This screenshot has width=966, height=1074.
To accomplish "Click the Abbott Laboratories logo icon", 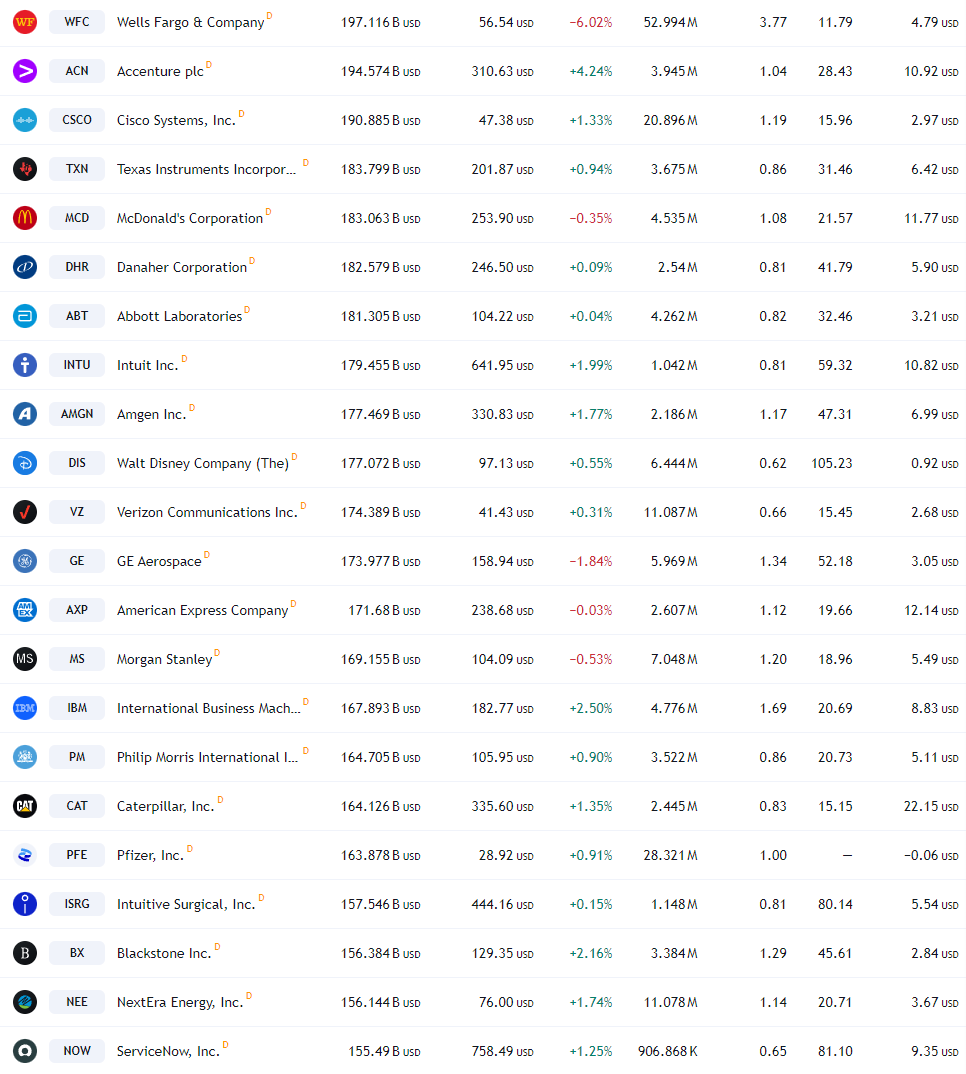I will tap(25, 316).
